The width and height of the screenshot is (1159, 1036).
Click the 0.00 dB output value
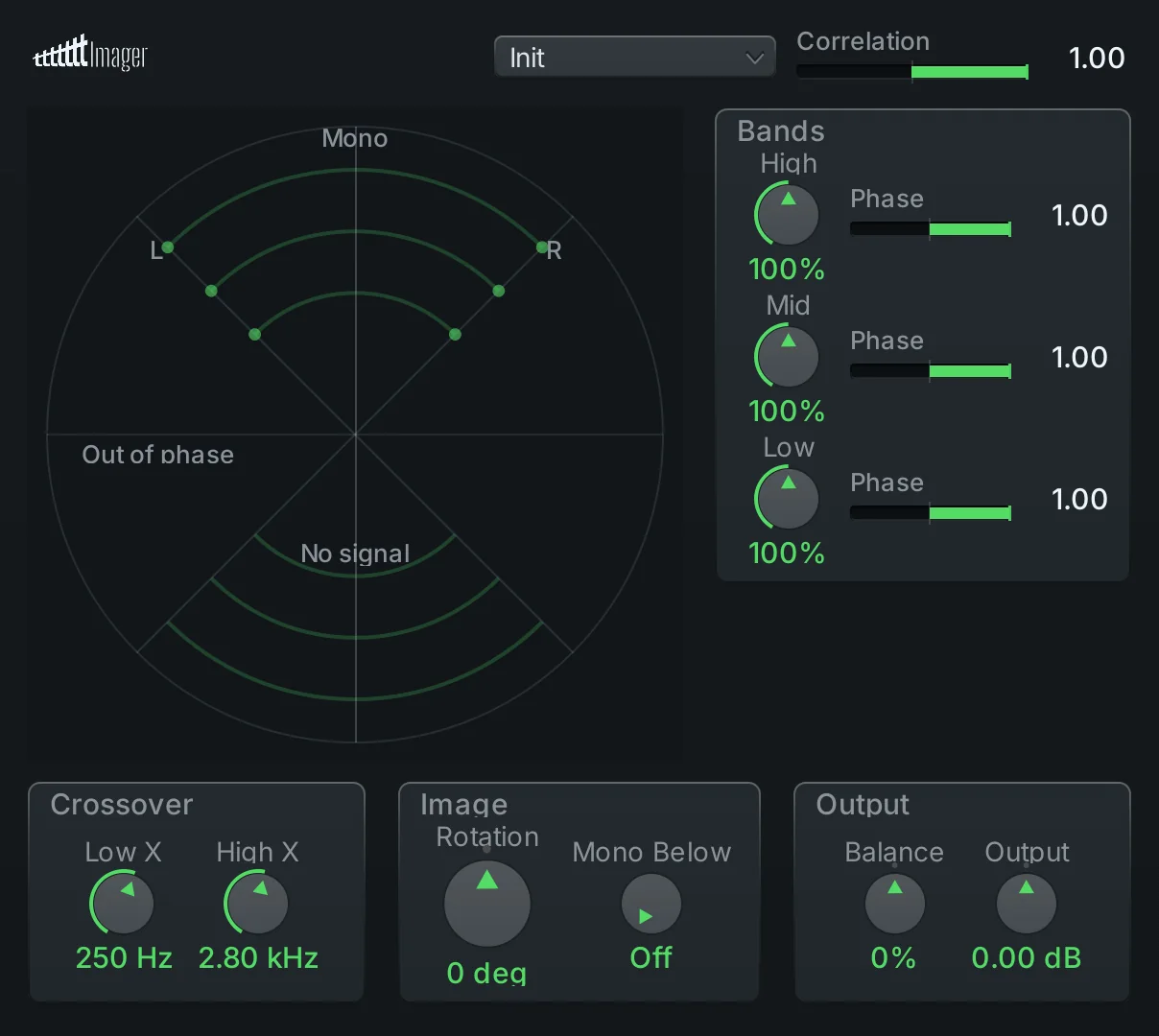pyautogui.click(x=1027, y=957)
